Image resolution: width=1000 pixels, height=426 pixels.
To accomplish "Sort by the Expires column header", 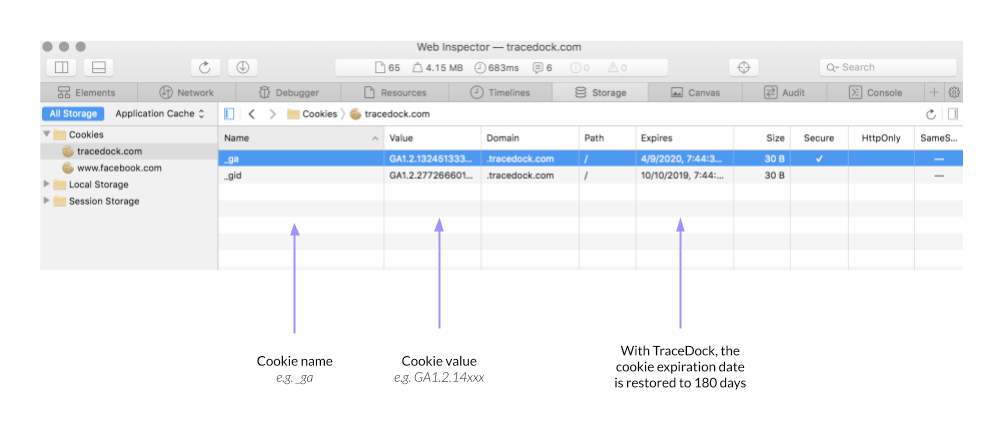I will click(685, 138).
